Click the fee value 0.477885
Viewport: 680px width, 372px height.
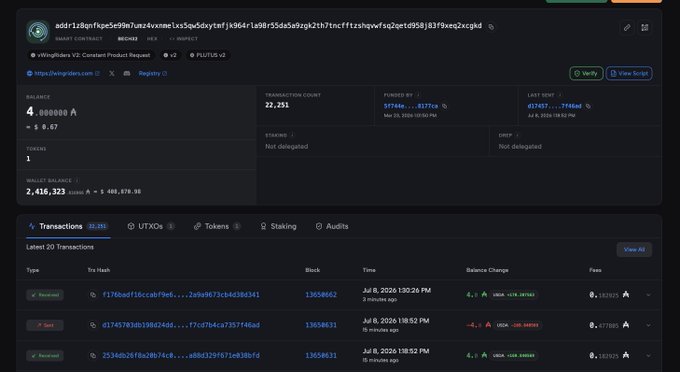pyautogui.click(x=604, y=325)
